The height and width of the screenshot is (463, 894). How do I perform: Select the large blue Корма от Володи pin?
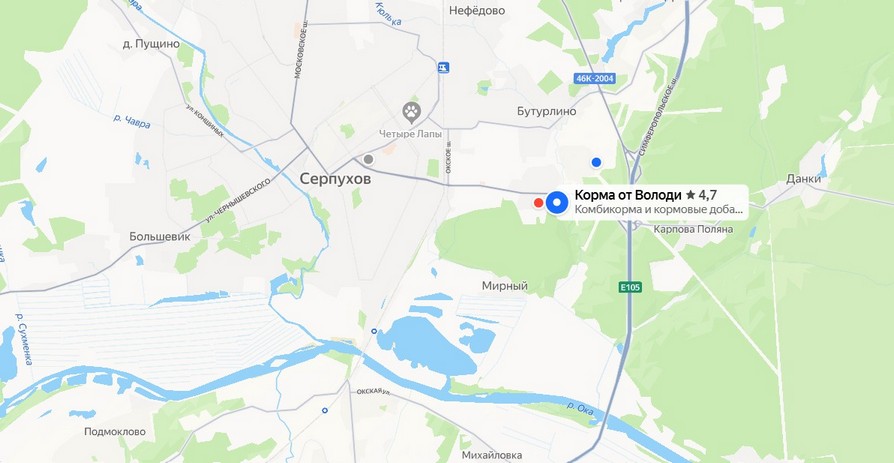coord(557,202)
